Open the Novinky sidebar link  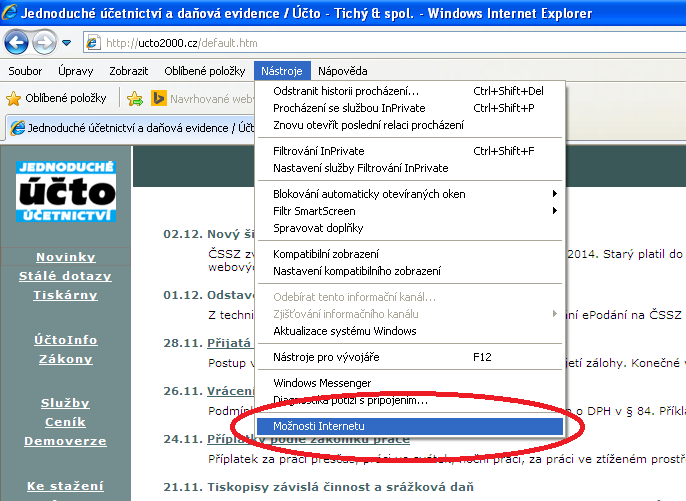click(x=66, y=257)
